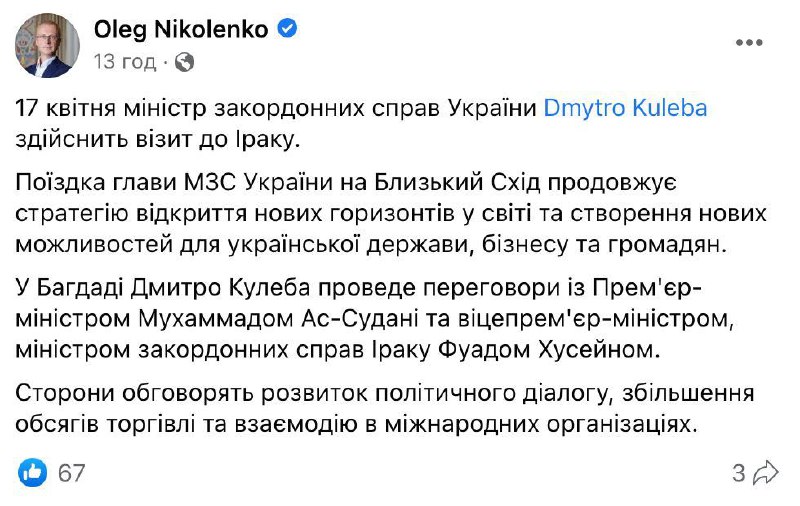
Task: Click the date text '17 квітня'
Action: click(x=68, y=108)
